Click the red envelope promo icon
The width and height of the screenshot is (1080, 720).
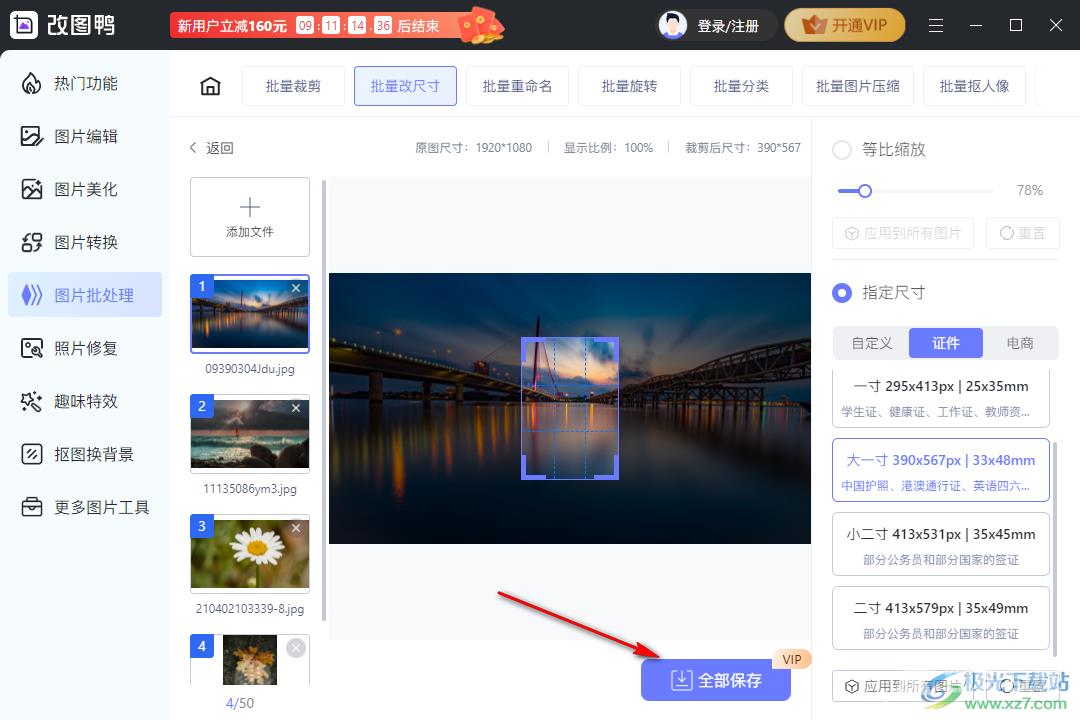click(x=481, y=25)
